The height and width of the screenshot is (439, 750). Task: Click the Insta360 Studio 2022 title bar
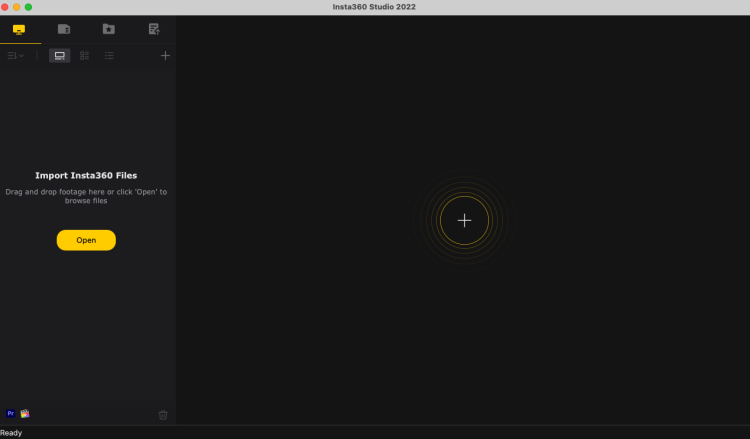[x=374, y=7]
